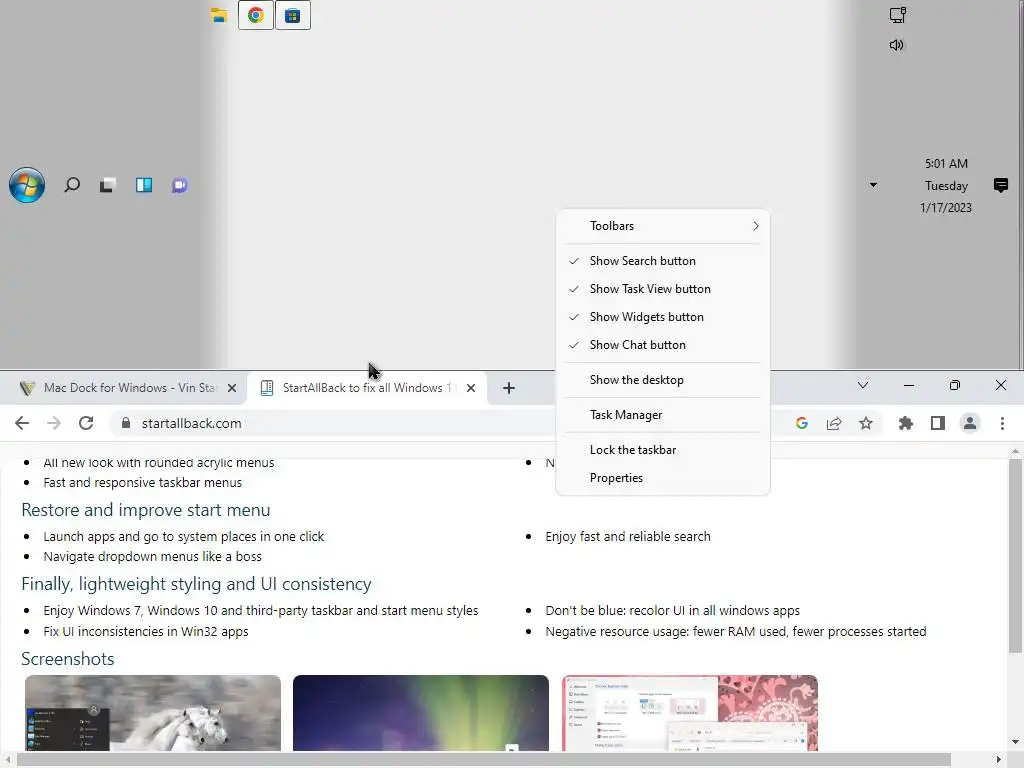Choose Show the desktop menu entry
This screenshot has width=1024, height=768.
663,380
